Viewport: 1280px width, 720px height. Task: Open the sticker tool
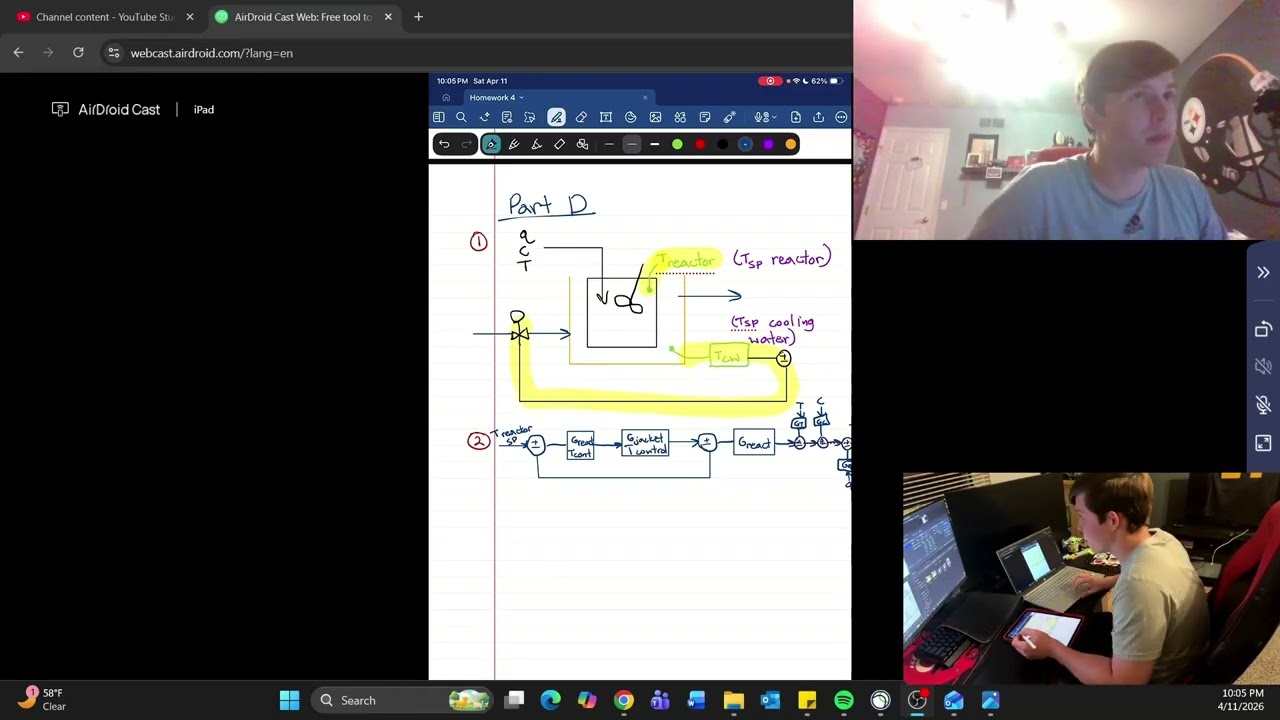630,117
